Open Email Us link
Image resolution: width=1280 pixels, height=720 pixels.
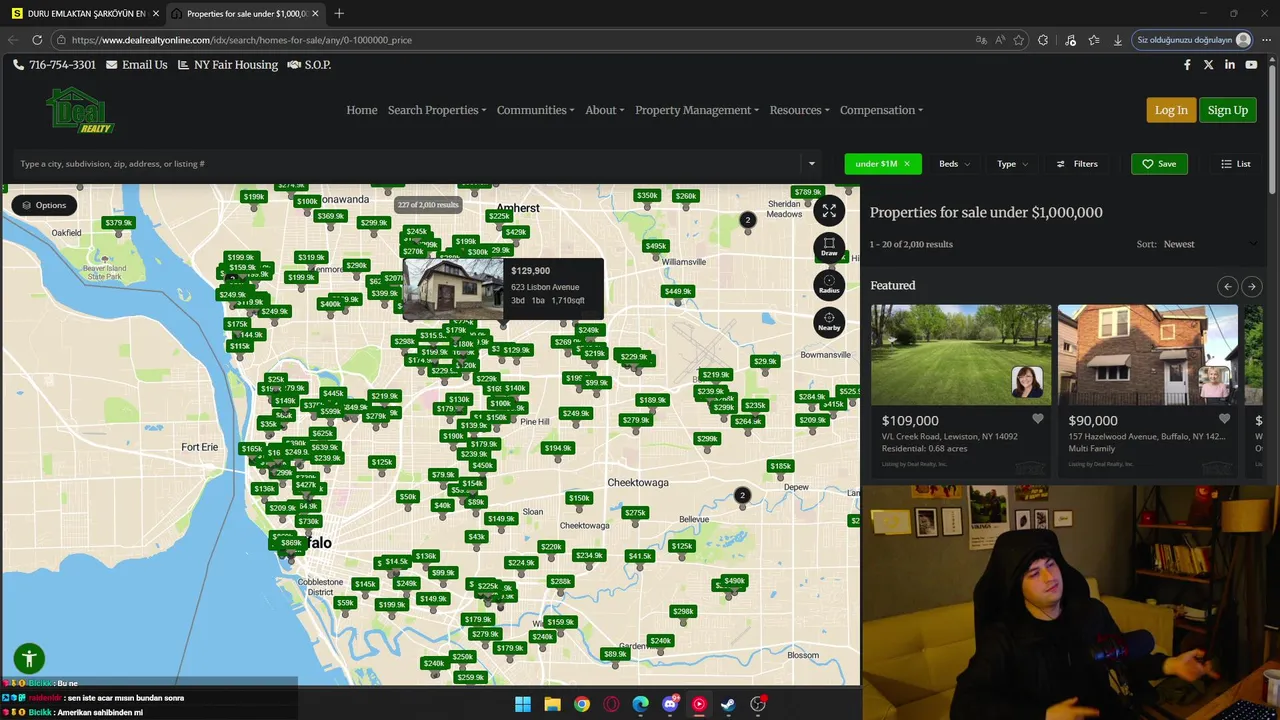click(137, 65)
